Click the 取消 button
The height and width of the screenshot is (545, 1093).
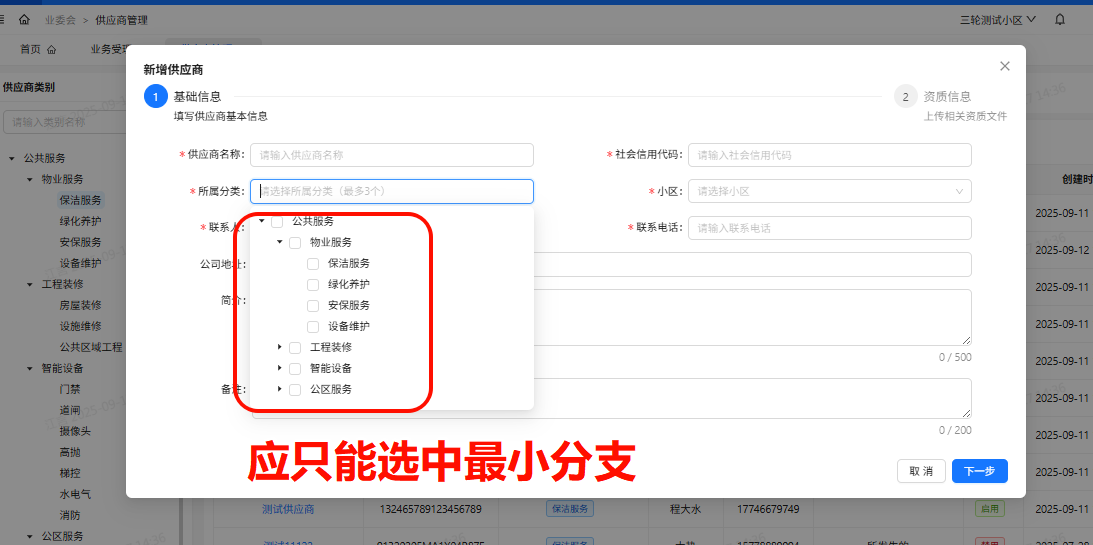[921, 471]
